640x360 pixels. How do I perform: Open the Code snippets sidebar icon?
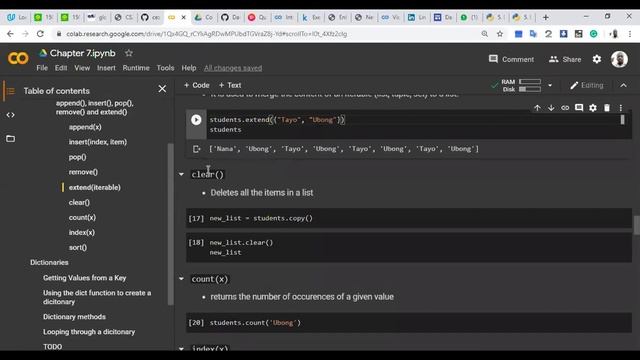10,115
